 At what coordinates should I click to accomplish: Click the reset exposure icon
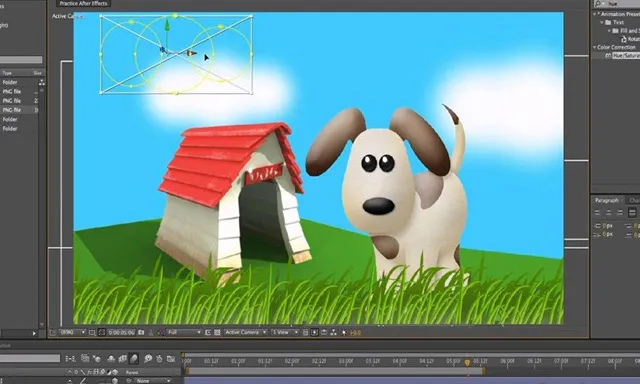344,333
